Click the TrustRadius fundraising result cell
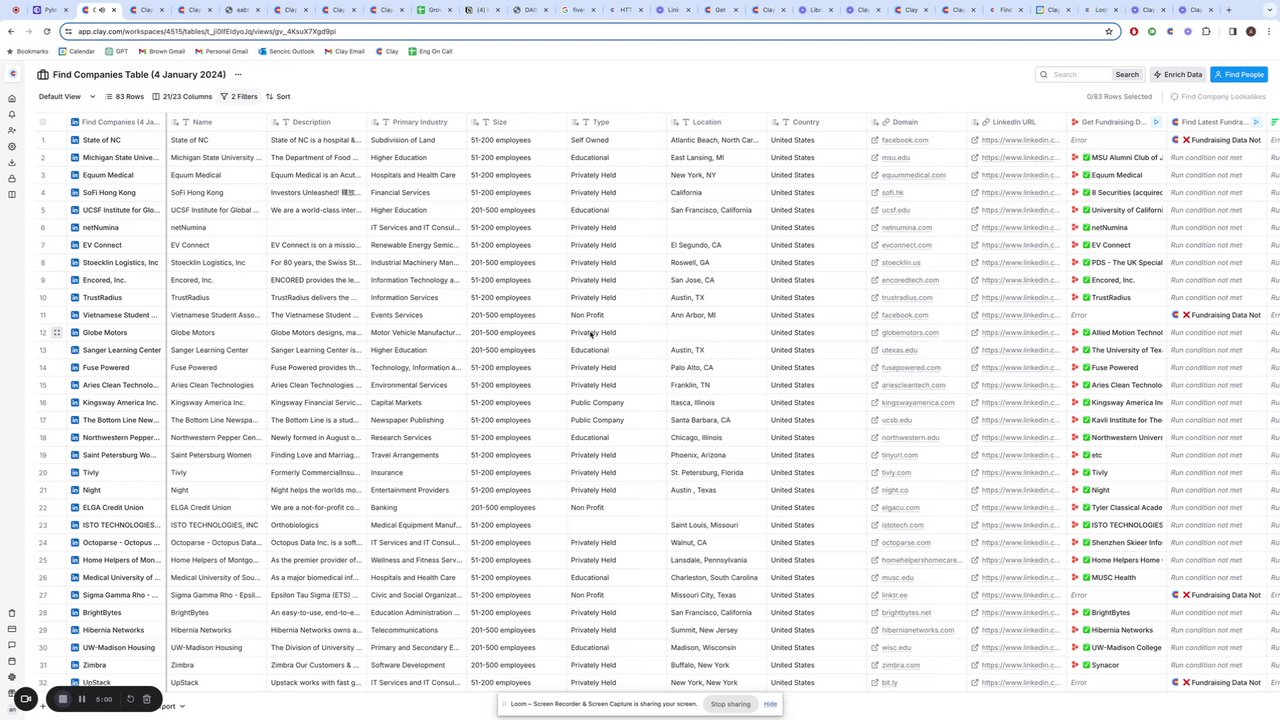The width and height of the screenshot is (1280, 720). [1115, 298]
